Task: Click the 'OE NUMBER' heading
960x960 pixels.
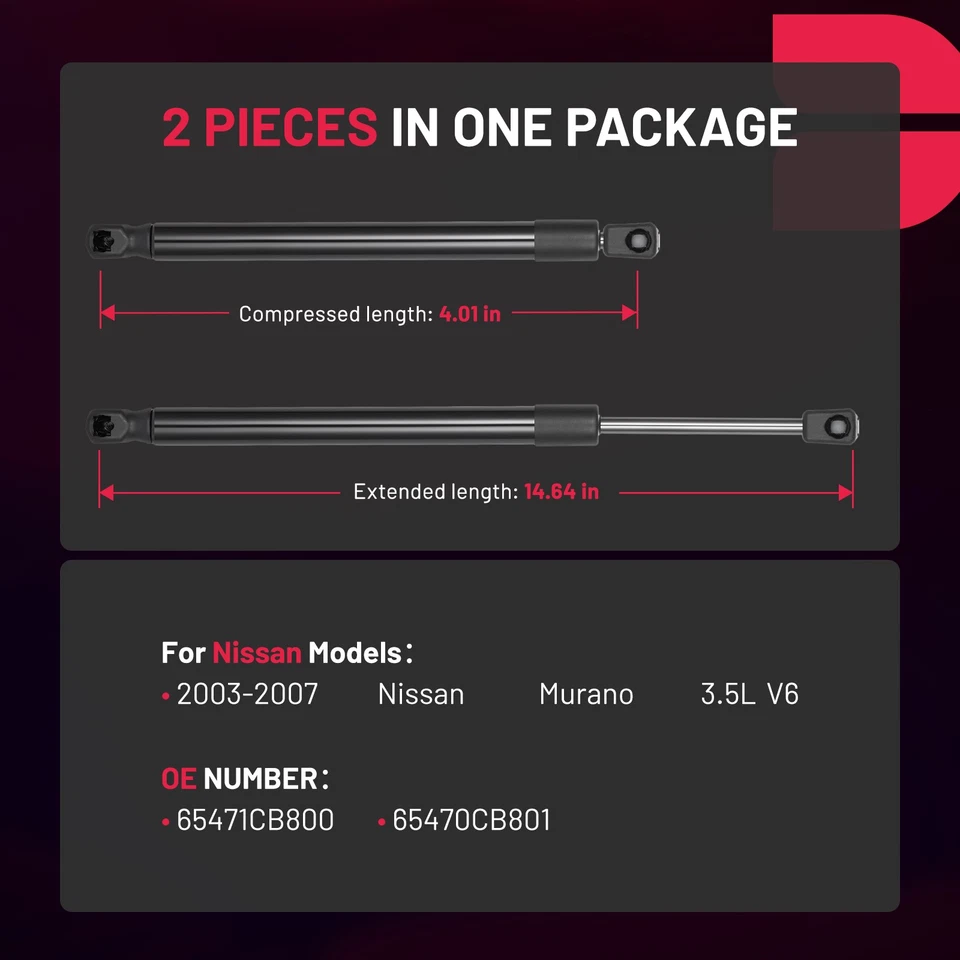Action: pos(246,779)
